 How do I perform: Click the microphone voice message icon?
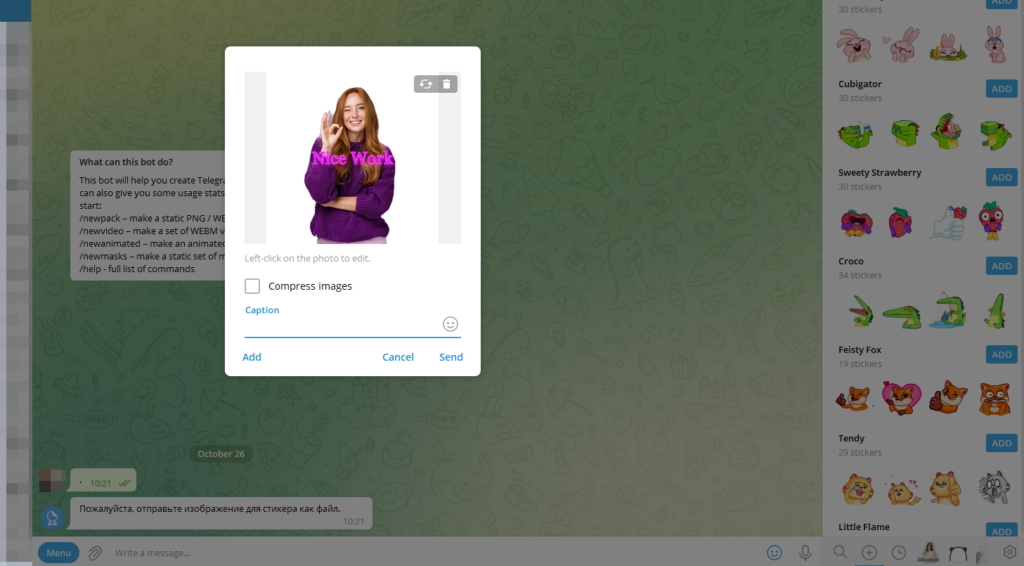point(805,553)
